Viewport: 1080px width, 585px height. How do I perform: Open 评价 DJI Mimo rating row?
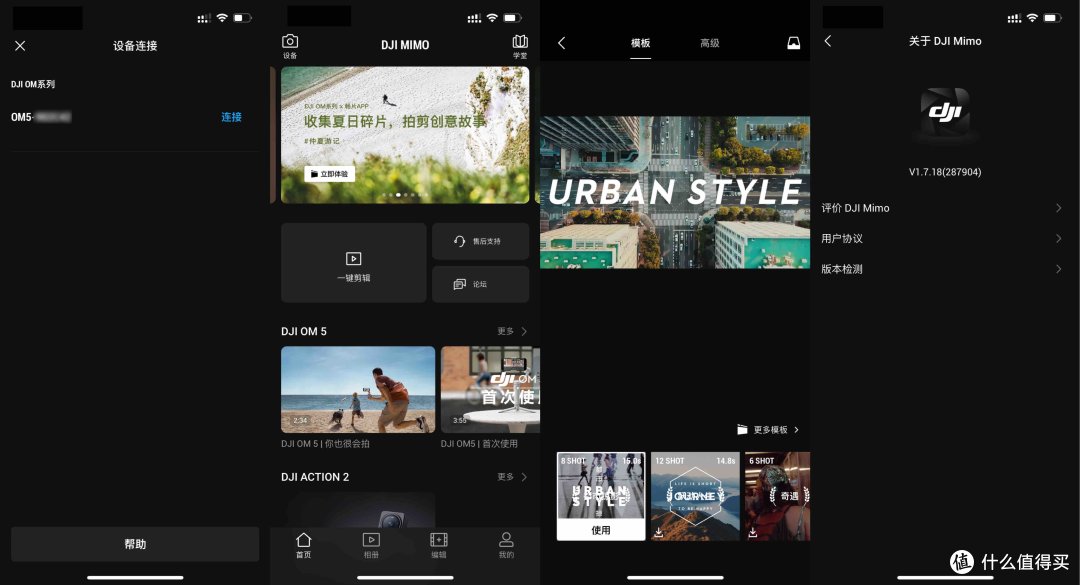[x=942, y=208]
